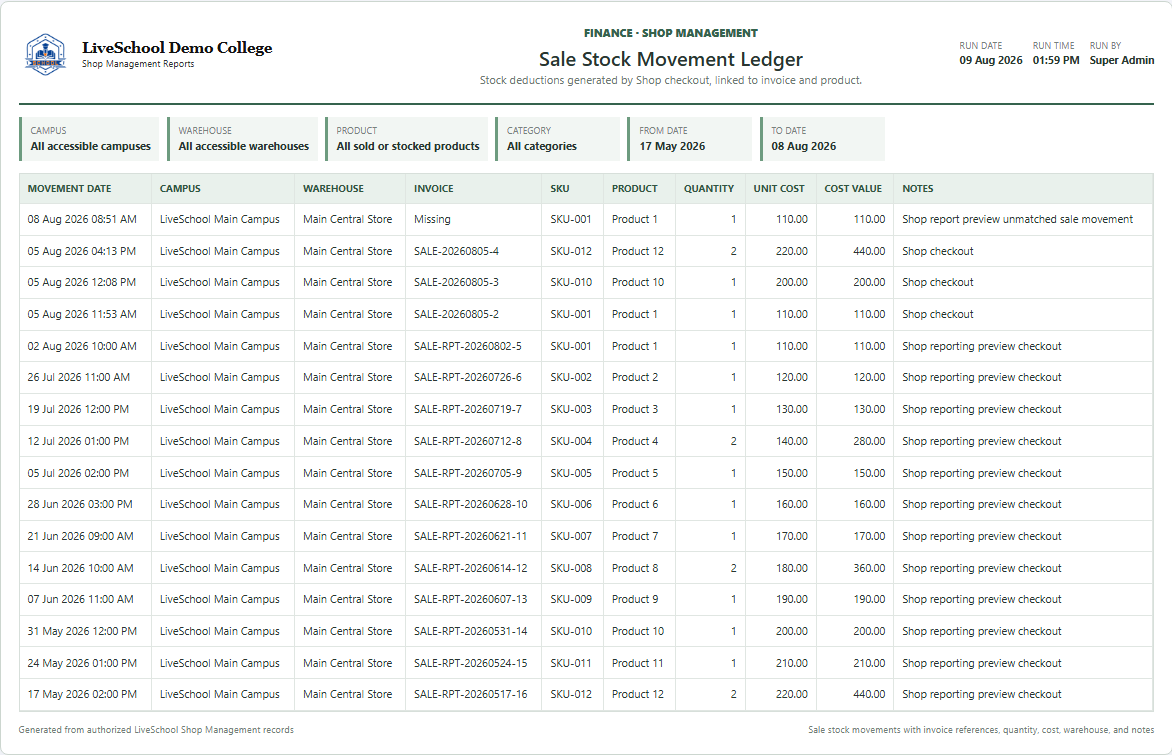1173x755 pixels.
Task: Click the Unit Cost column header
Action: (779, 189)
